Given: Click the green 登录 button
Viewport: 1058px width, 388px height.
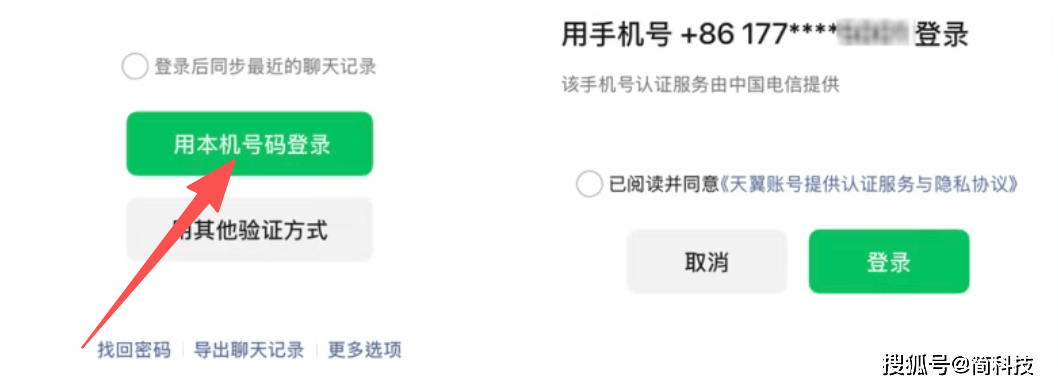Looking at the screenshot, I should tap(889, 262).
